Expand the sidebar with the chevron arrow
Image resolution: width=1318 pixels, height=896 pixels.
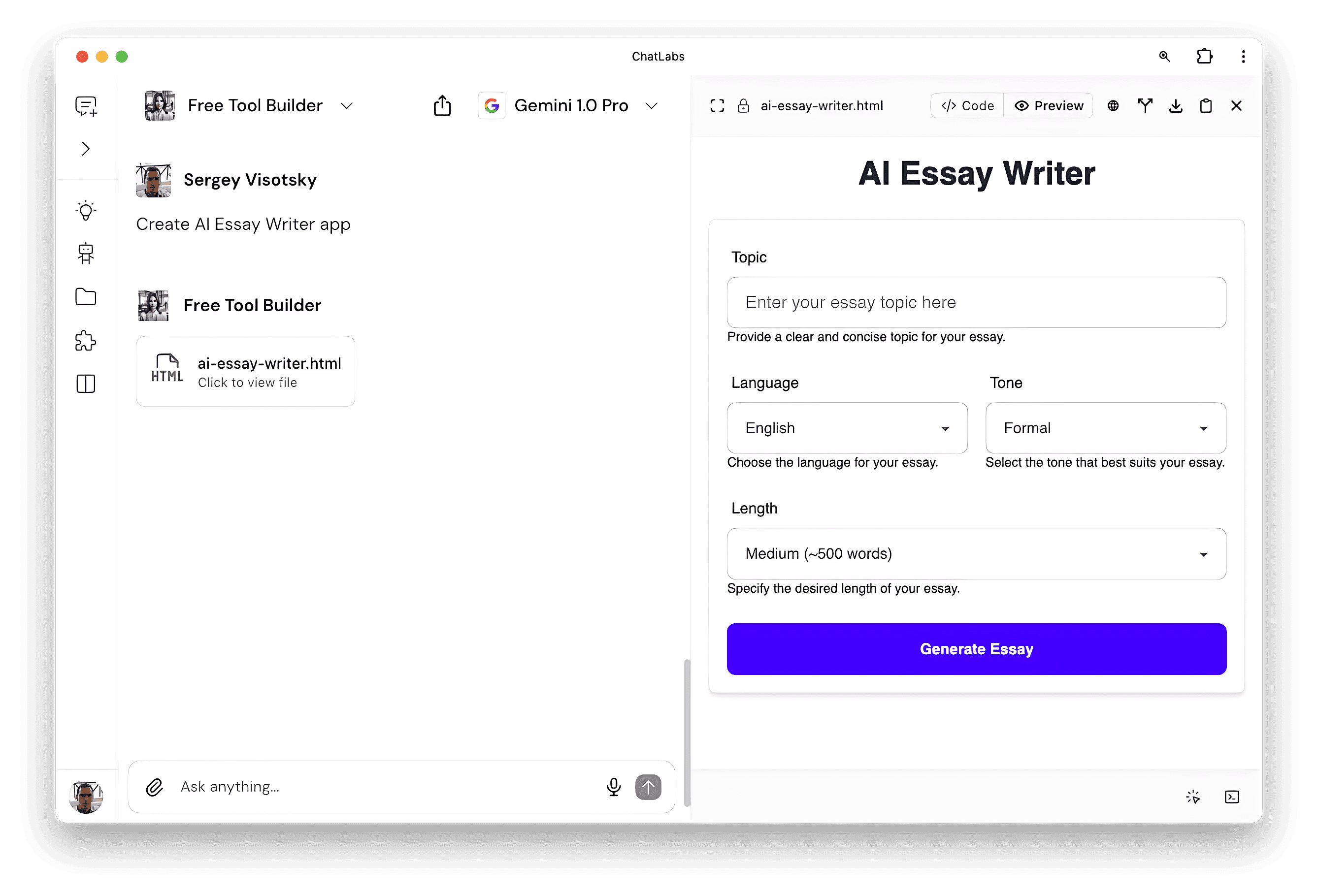pyautogui.click(x=86, y=149)
